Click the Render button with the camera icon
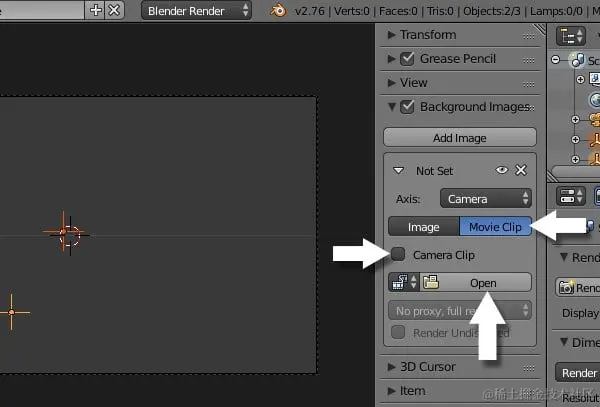This screenshot has height=407, width=600. coord(577,287)
